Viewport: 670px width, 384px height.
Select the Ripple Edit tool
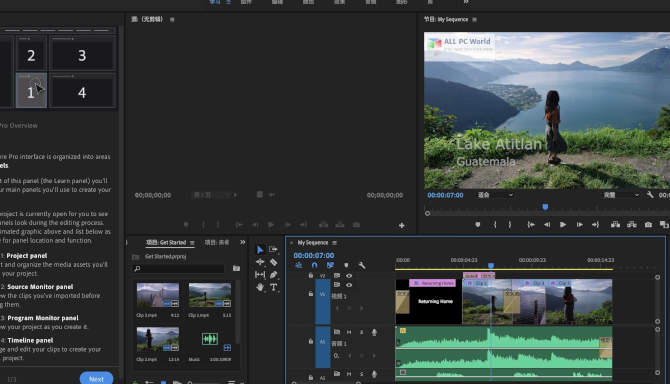click(260, 262)
